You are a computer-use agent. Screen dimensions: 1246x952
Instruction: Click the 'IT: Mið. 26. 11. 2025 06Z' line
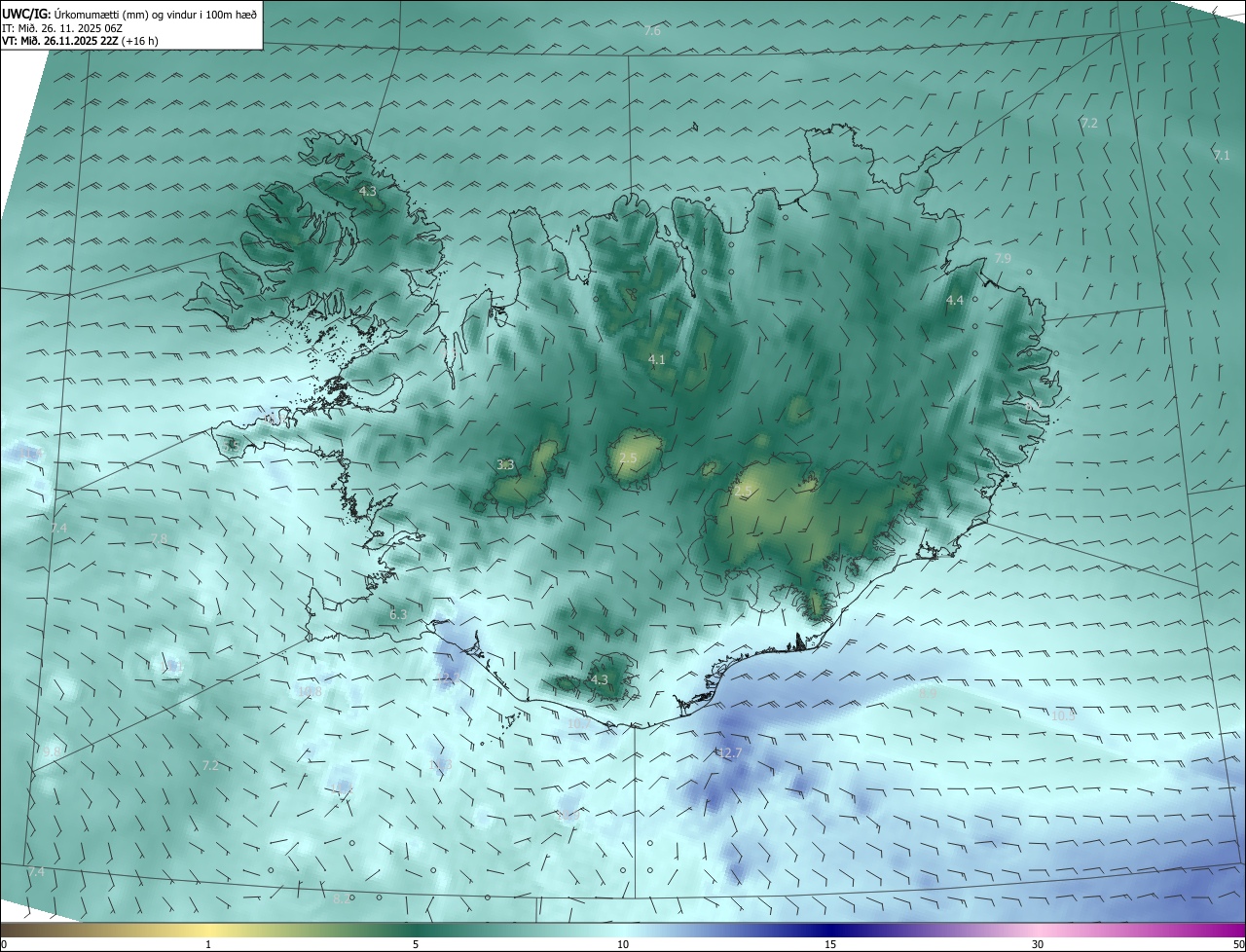tap(61, 27)
